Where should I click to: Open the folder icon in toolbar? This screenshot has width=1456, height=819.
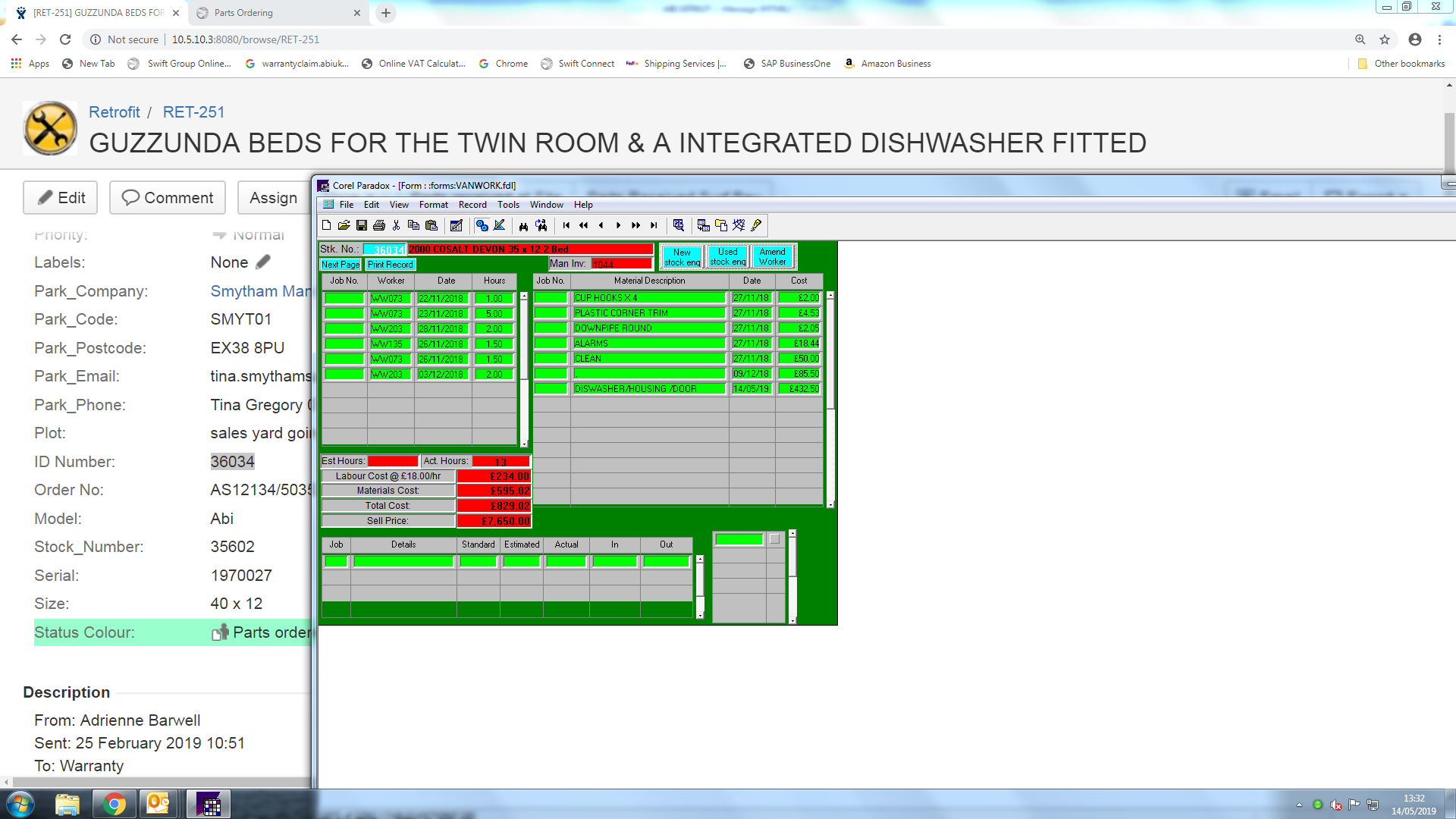pos(344,225)
